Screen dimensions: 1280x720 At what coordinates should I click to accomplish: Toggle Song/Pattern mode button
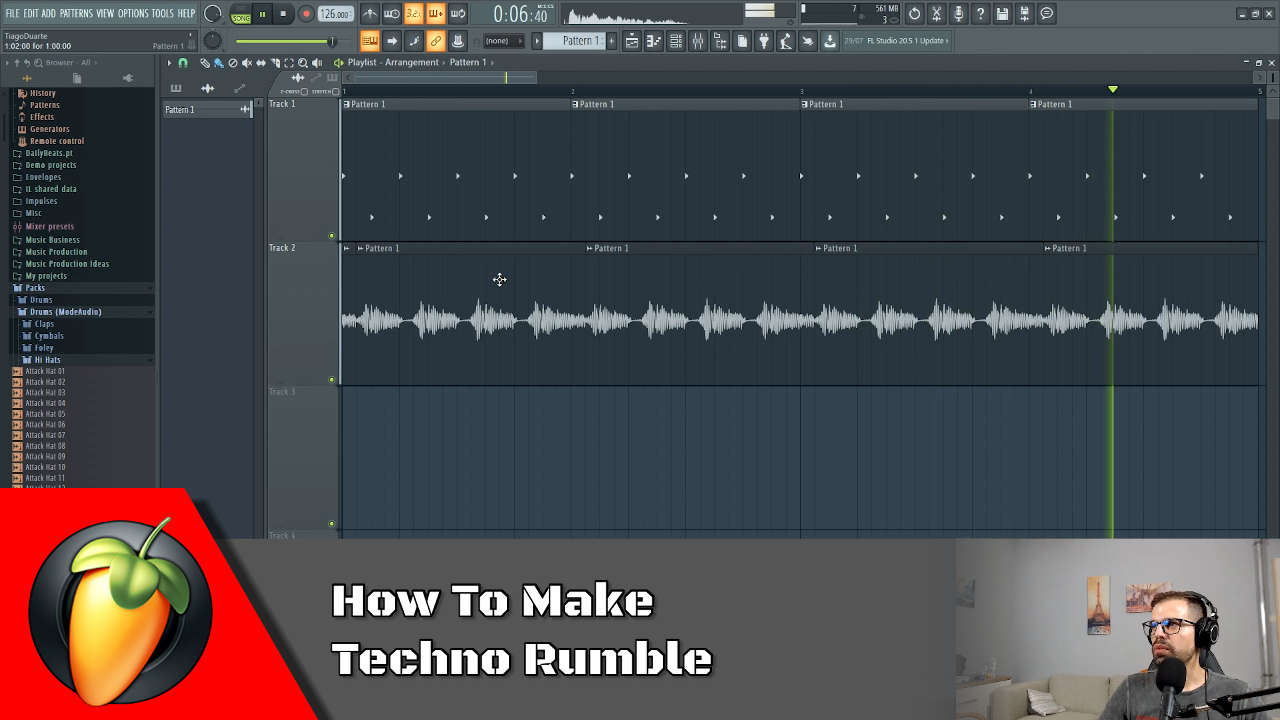[241, 14]
